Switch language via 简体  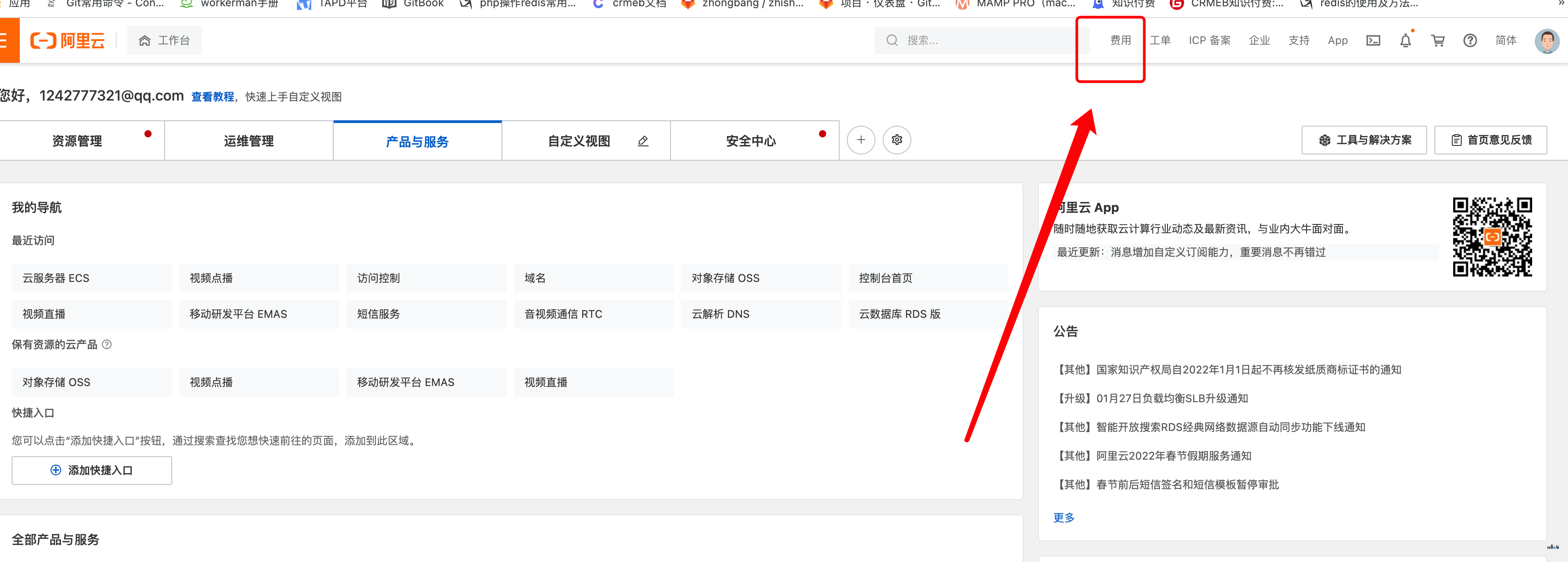coord(1506,40)
